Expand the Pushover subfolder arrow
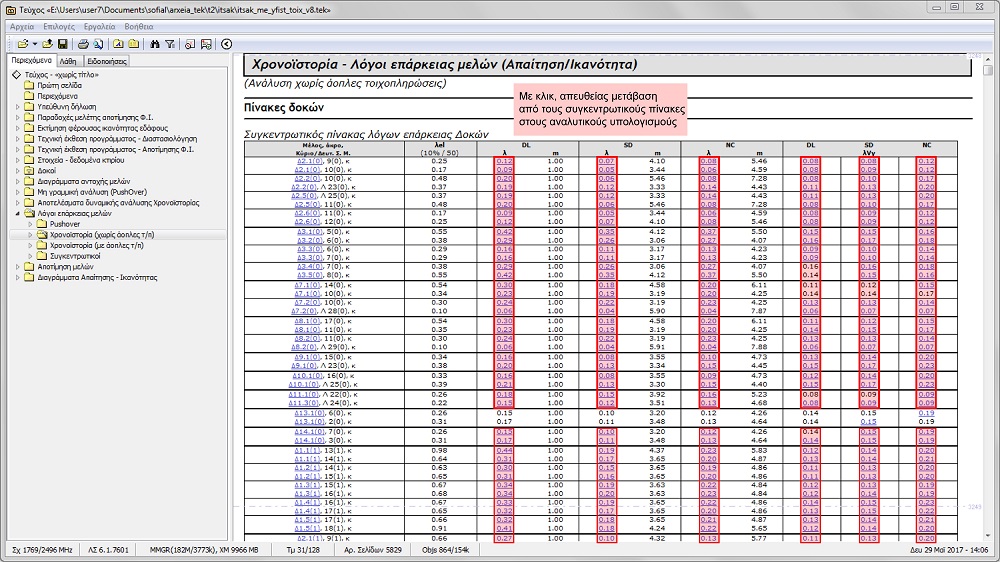 (30, 224)
